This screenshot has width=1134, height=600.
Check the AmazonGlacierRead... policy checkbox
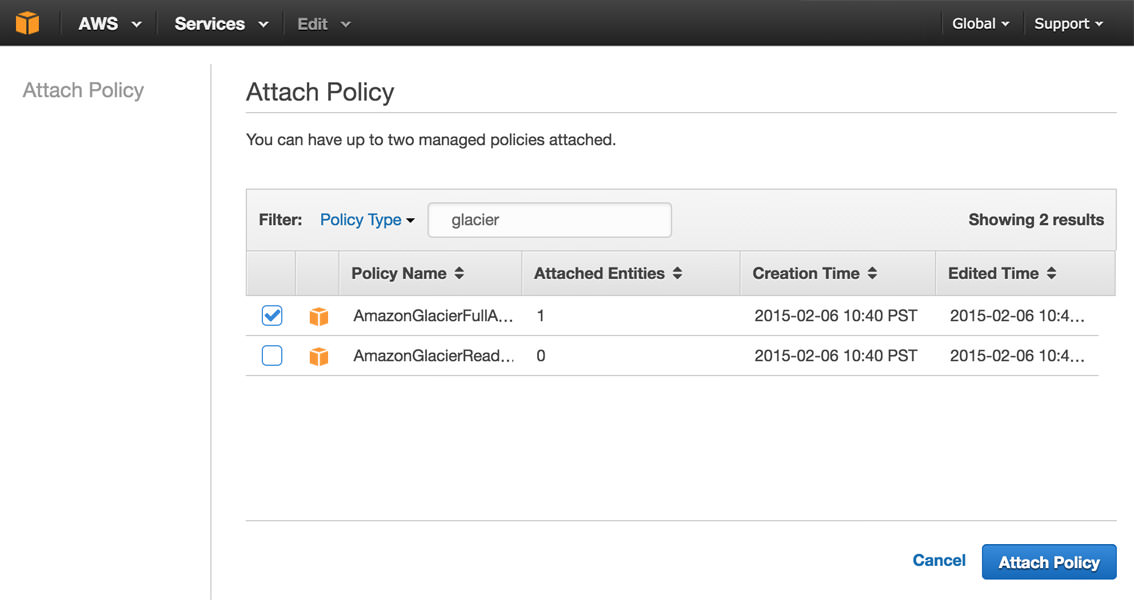[272, 356]
